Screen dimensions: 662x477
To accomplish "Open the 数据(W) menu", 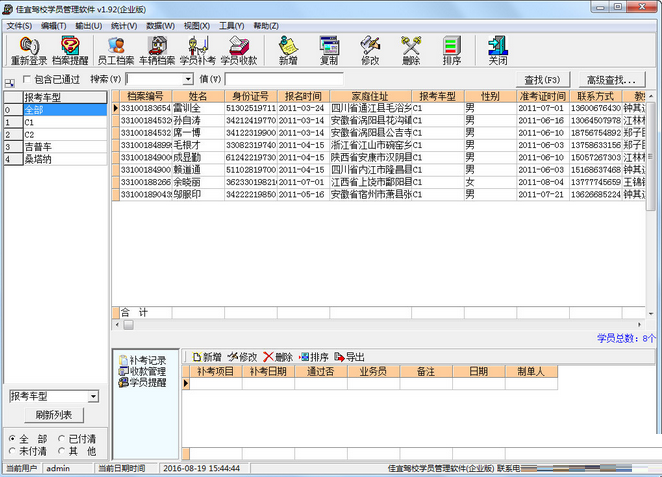I will tap(160, 26).
